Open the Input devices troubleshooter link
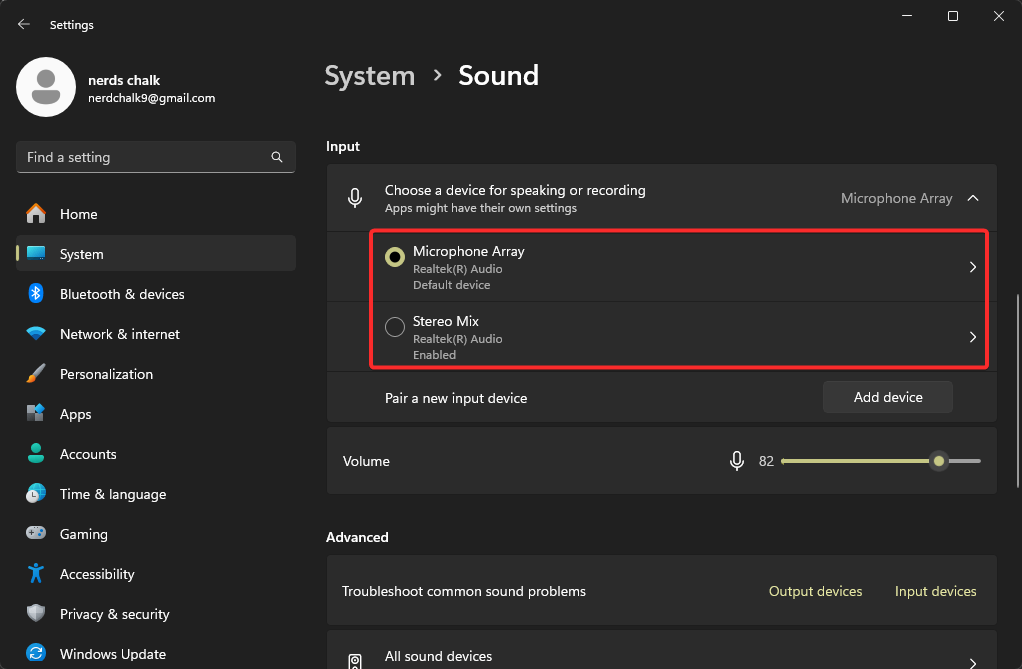The image size is (1022, 669). point(935,591)
